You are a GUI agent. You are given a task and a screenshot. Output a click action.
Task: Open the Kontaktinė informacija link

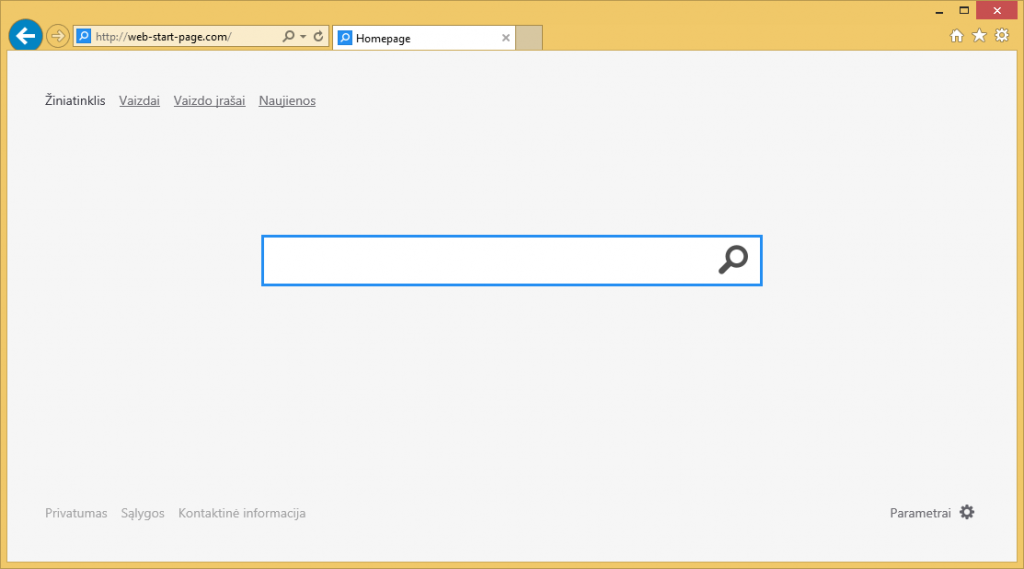(242, 513)
